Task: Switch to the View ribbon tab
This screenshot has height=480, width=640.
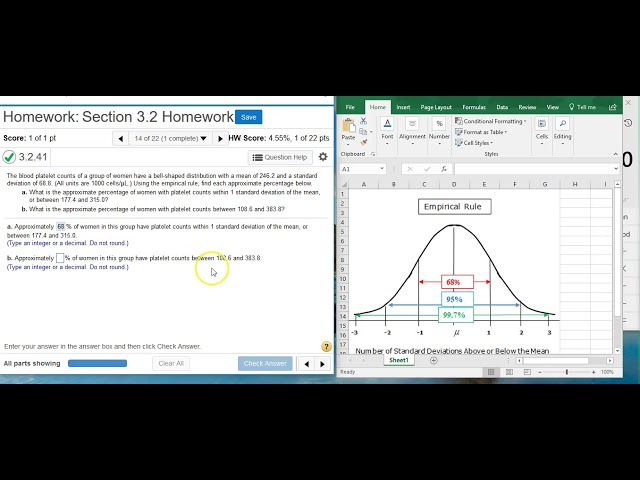Action: [x=552, y=107]
